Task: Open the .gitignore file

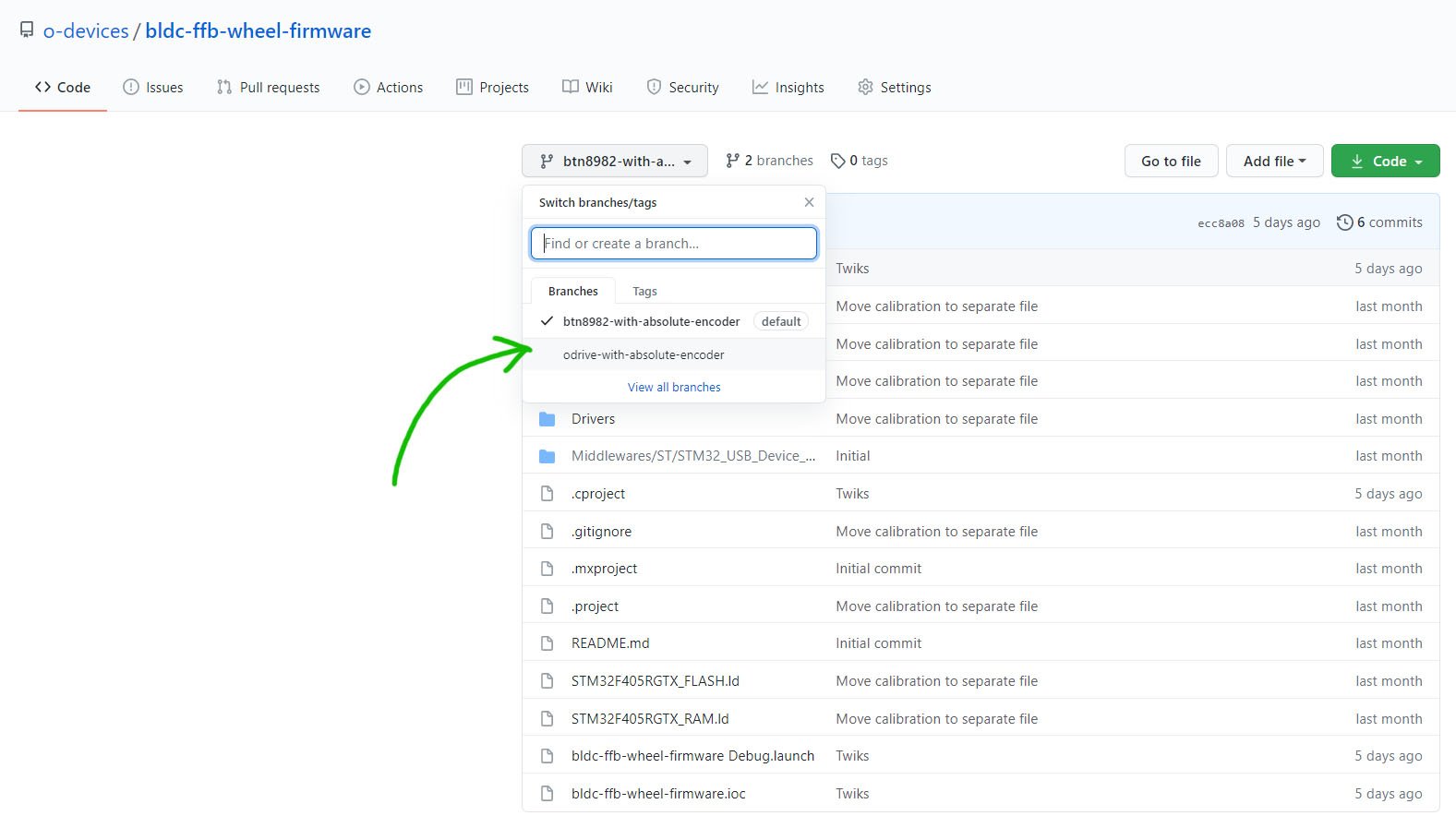Action: (601, 532)
